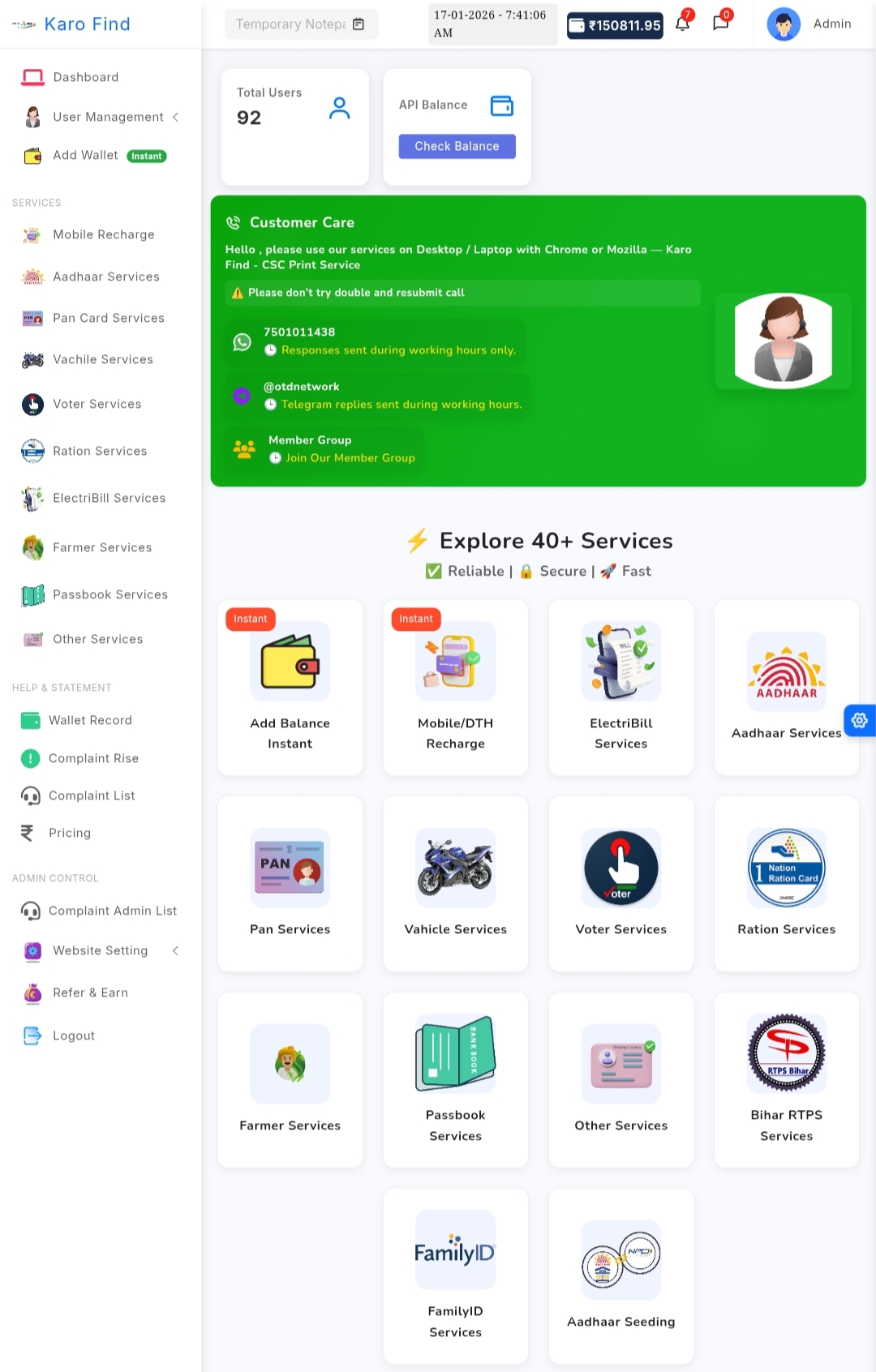Select the Aadhaar Services card icon

[x=786, y=671]
